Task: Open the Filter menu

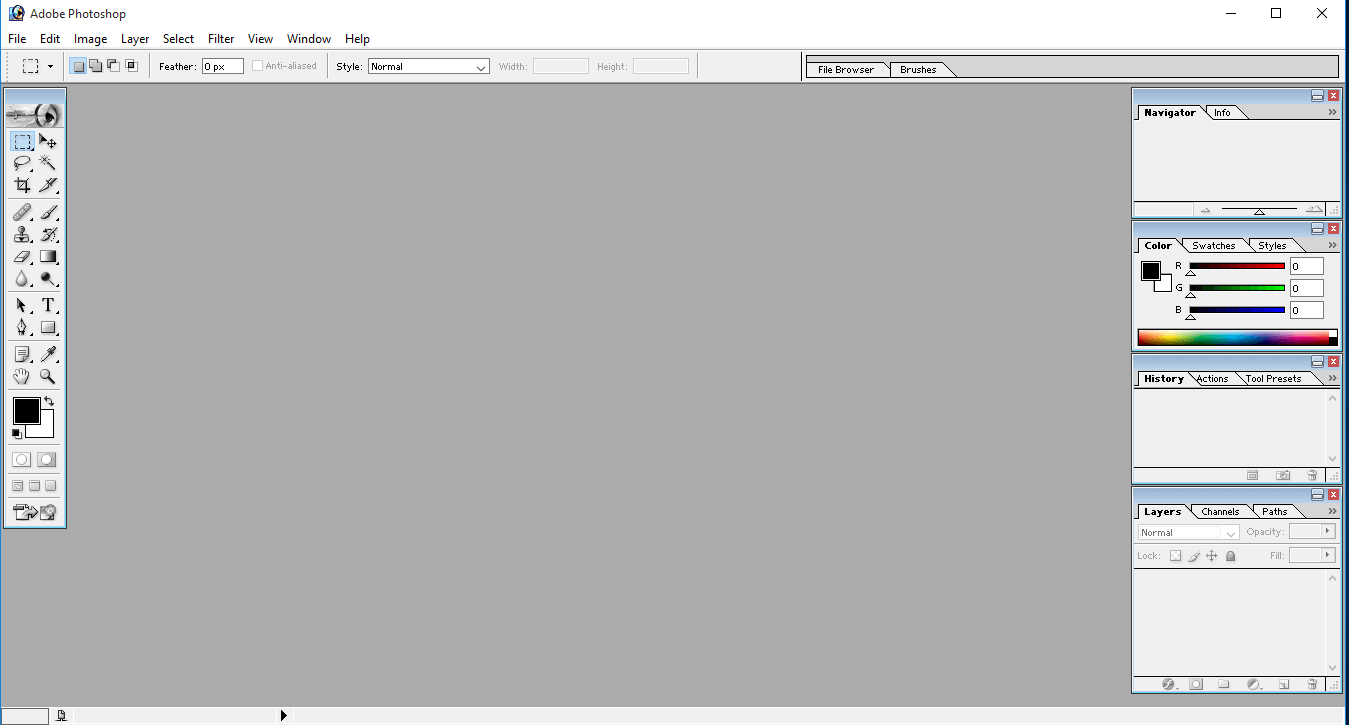Action: tap(221, 38)
